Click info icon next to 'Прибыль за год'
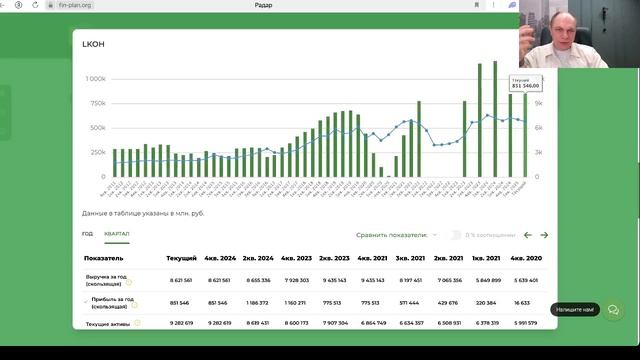 point(134,304)
